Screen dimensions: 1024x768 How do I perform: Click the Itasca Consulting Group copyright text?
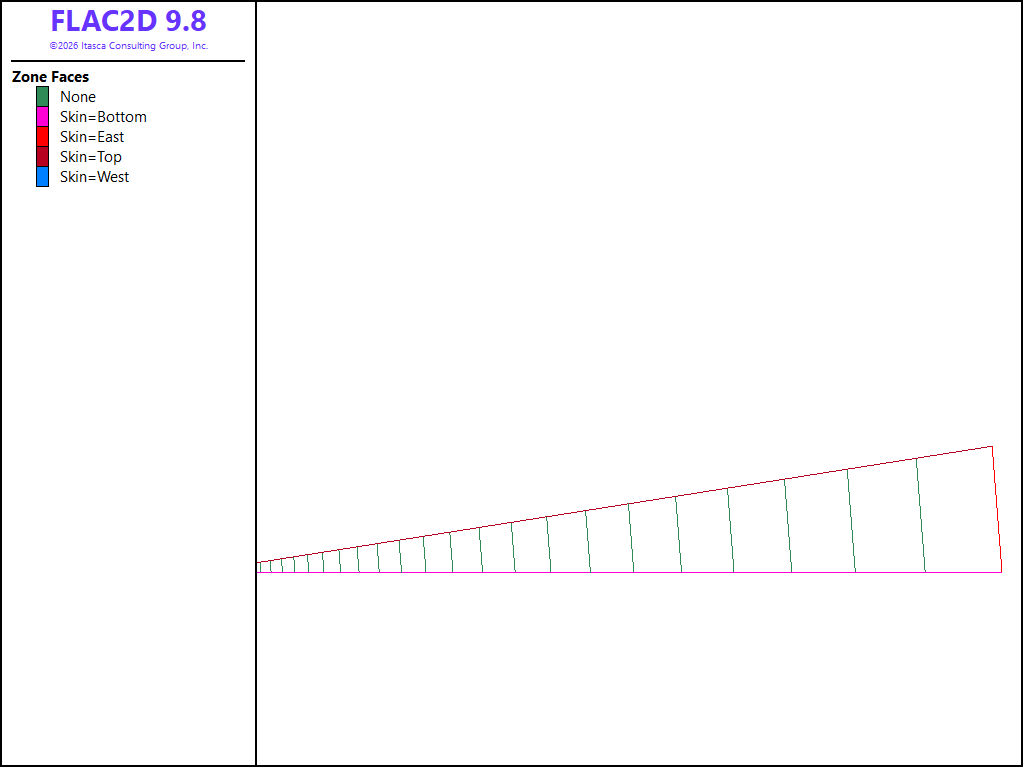129,46
